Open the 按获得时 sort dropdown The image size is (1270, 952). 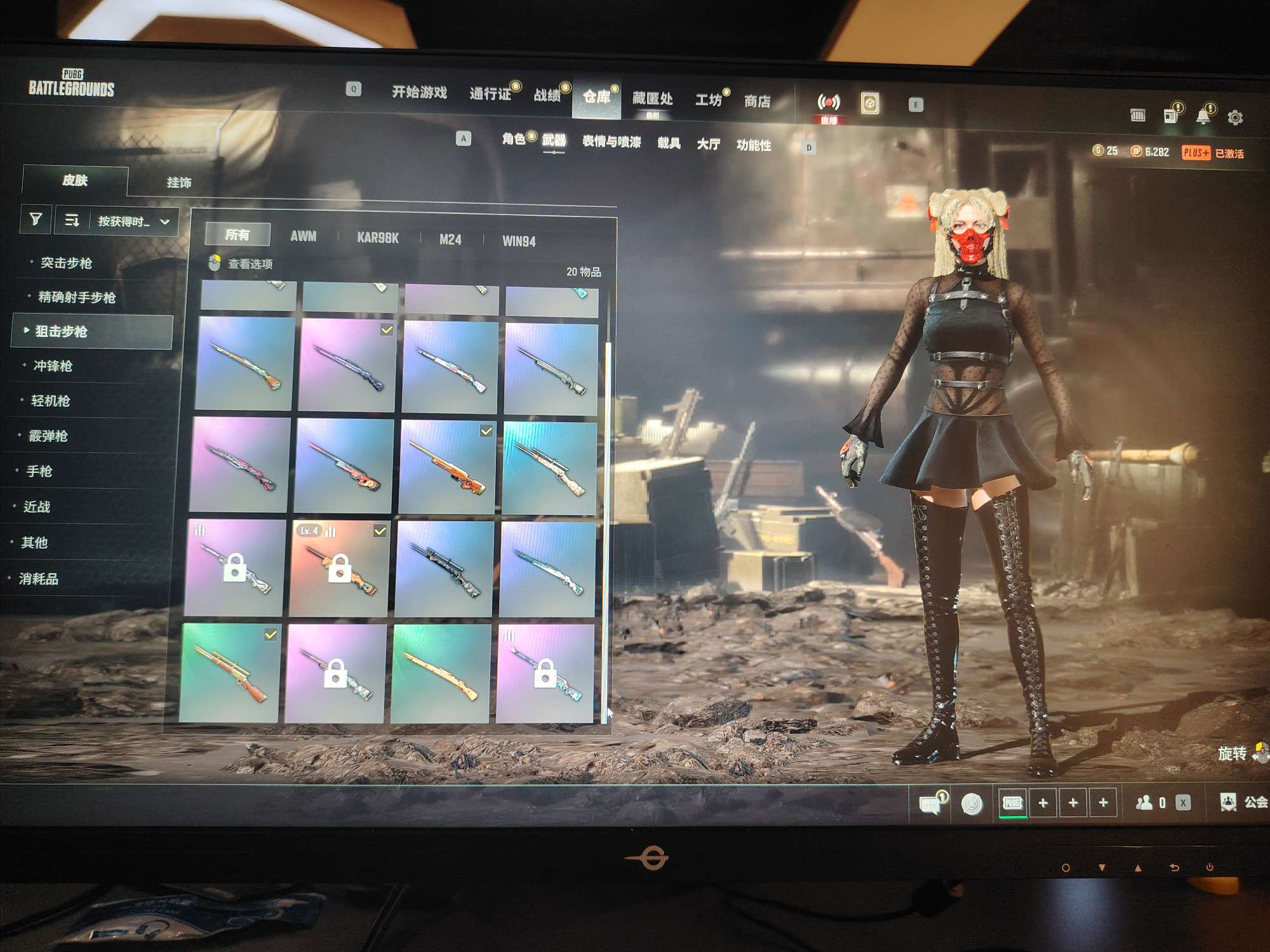click(133, 221)
